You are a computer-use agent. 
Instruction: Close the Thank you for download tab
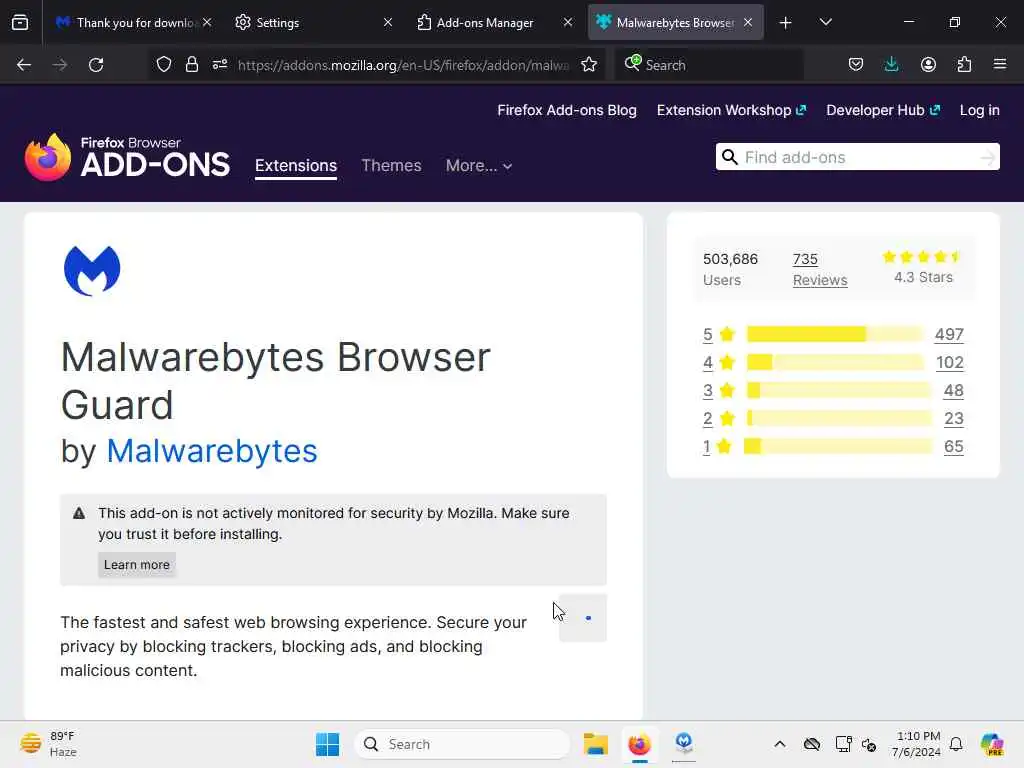tap(207, 22)
